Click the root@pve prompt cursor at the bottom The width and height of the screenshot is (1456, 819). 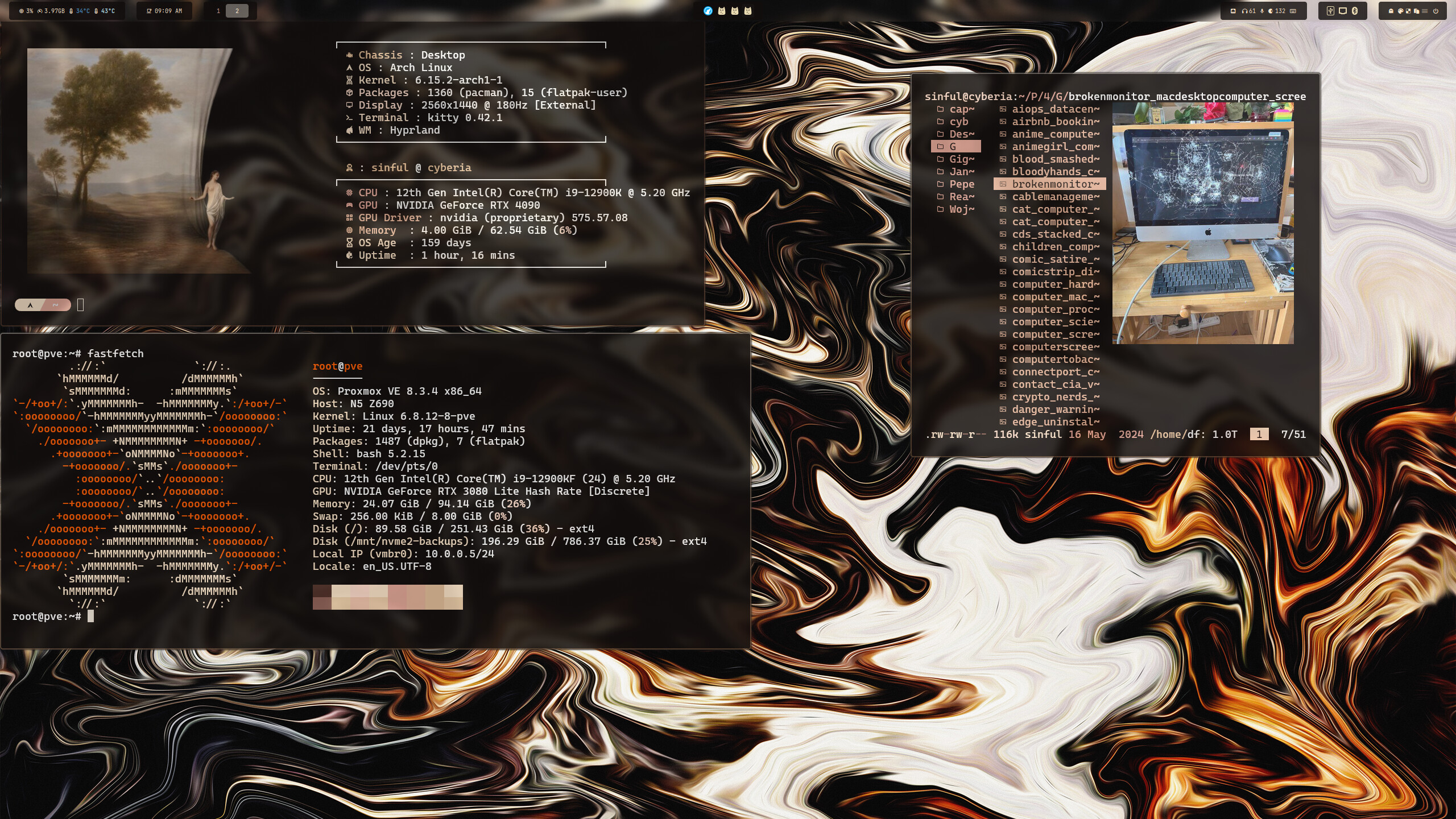(90, 617)
